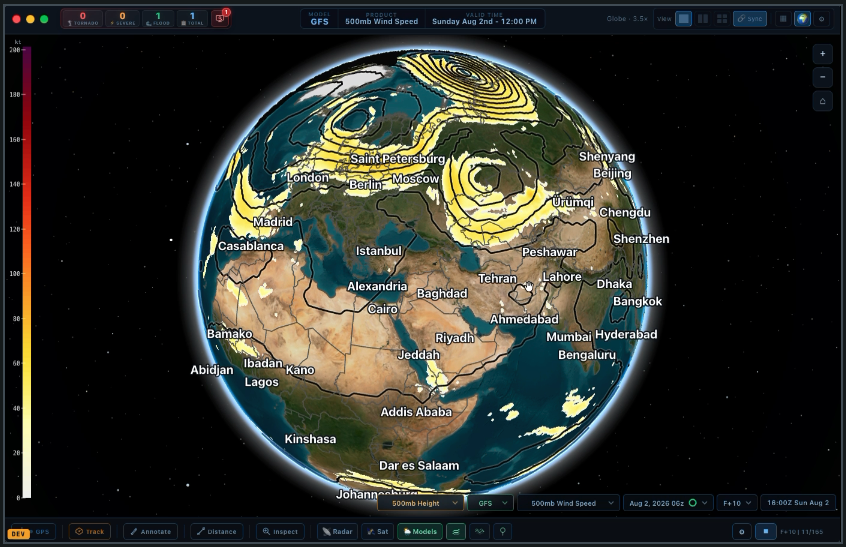
Task: Click the 500mb Wind Speed product header
Action: [x=381, y=19]
